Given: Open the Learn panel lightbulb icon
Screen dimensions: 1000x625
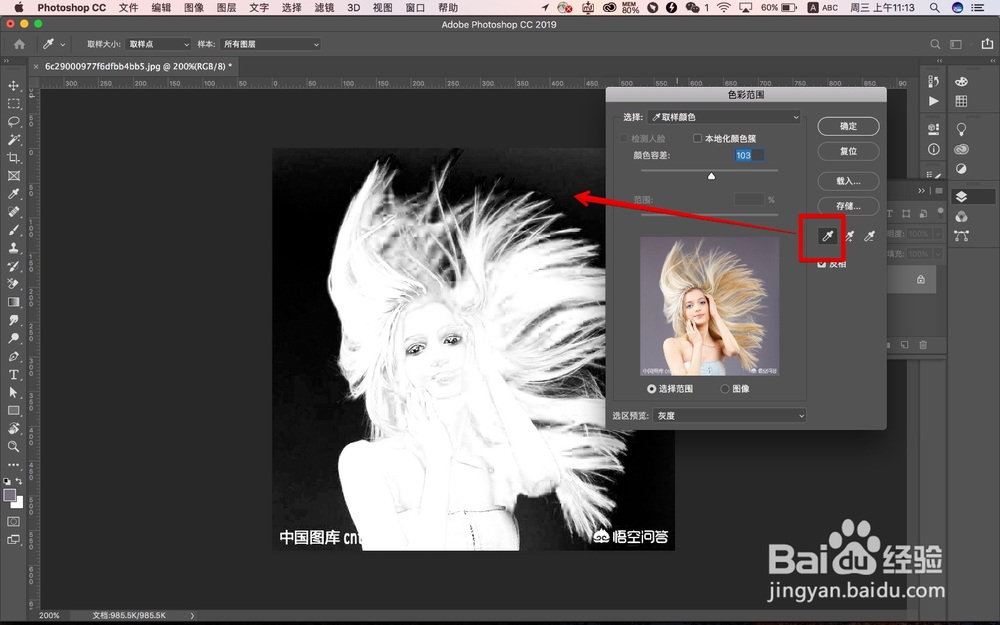Looking at the screenshot, I should (x=962, y=129).
